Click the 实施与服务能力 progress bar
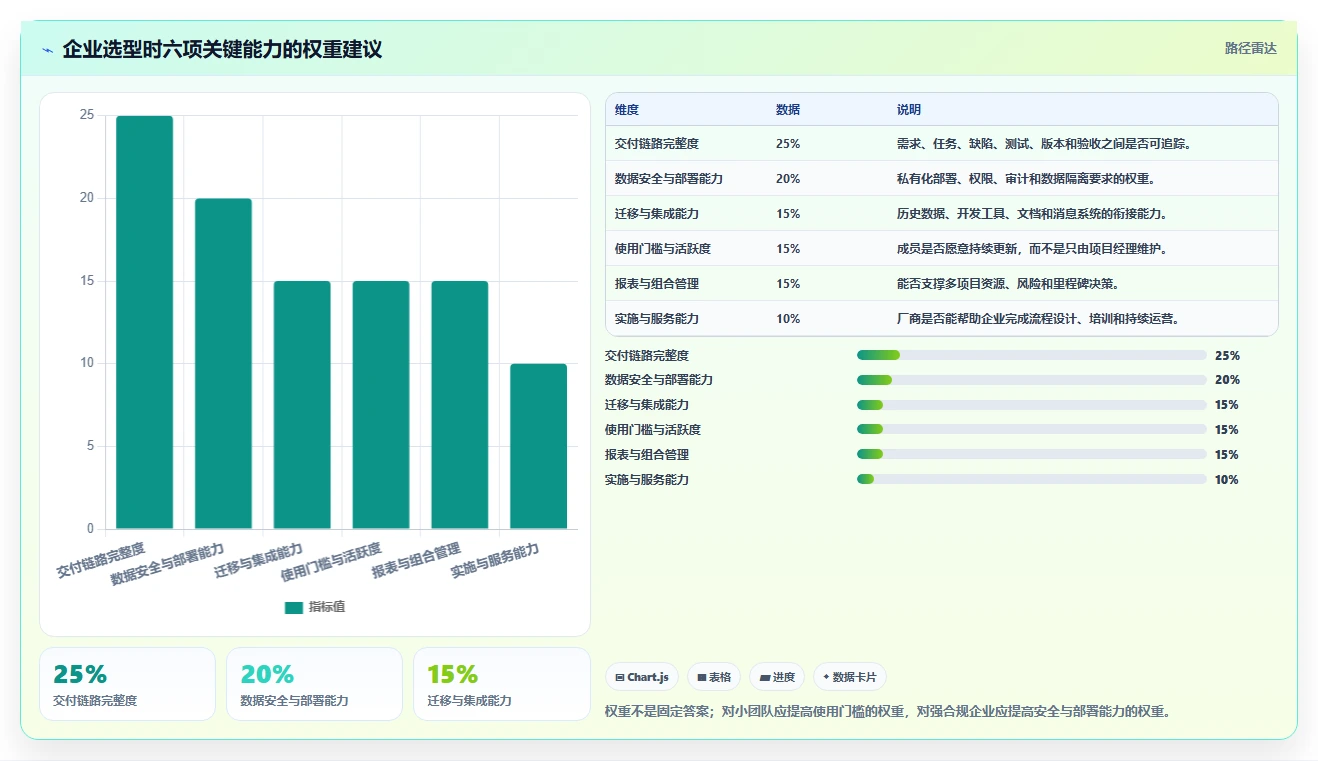 (x=1031, y=480)
